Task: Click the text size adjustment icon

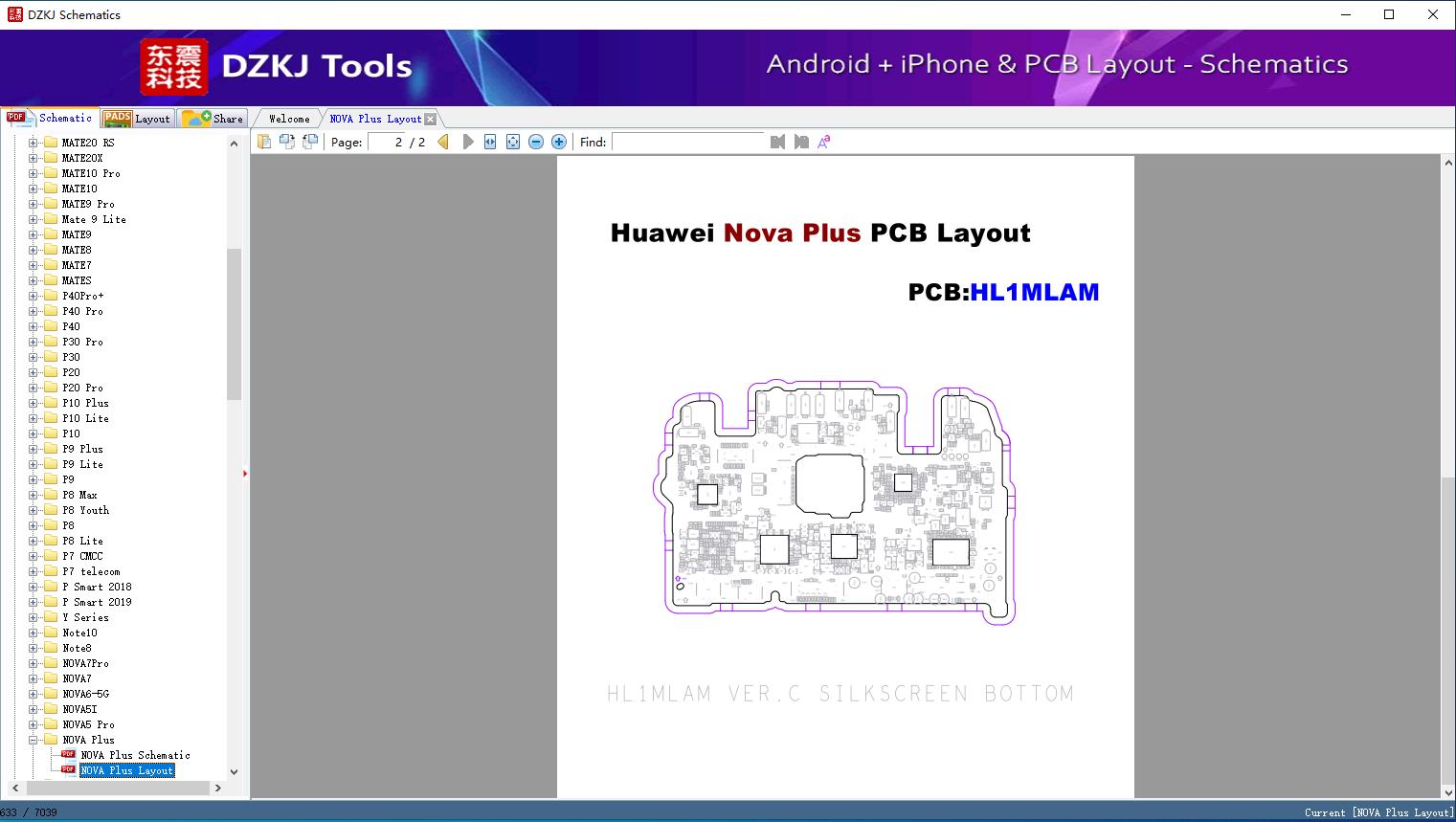Action: (823, 141)
